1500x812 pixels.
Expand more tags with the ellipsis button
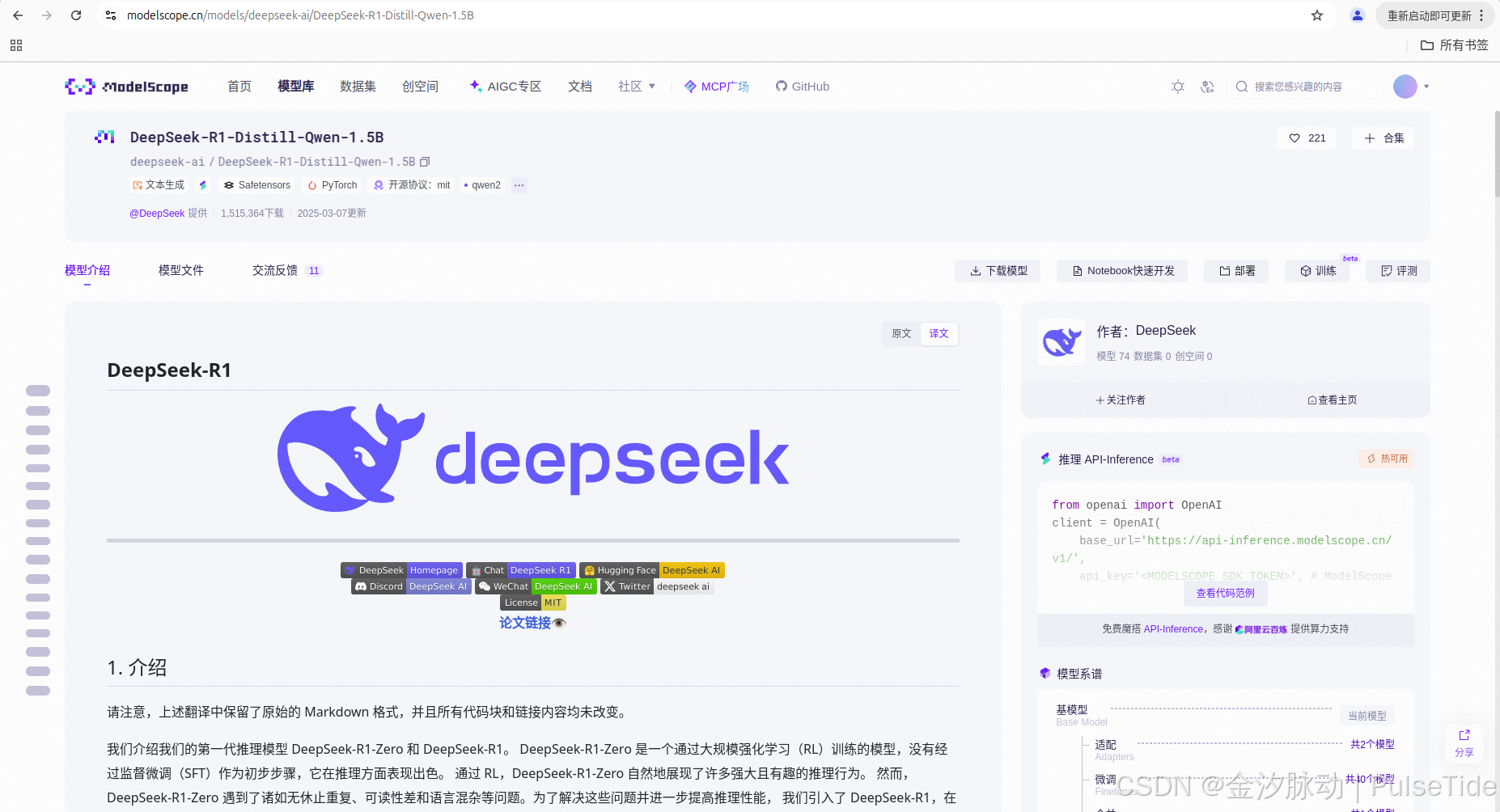pos(519,185)
